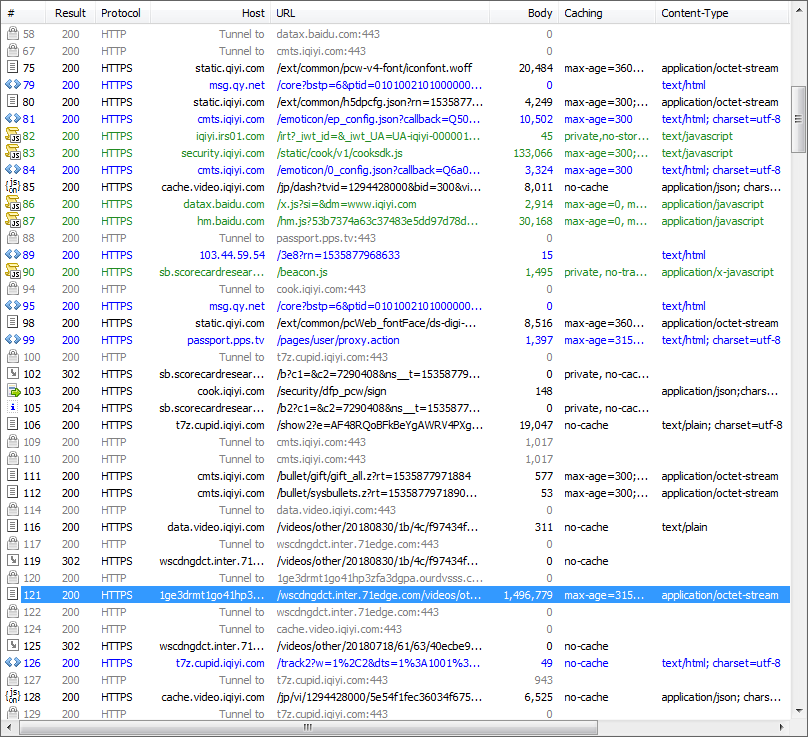
Task: Select the datax.baidu.com:443 tunnel URL
Action: 328,34
